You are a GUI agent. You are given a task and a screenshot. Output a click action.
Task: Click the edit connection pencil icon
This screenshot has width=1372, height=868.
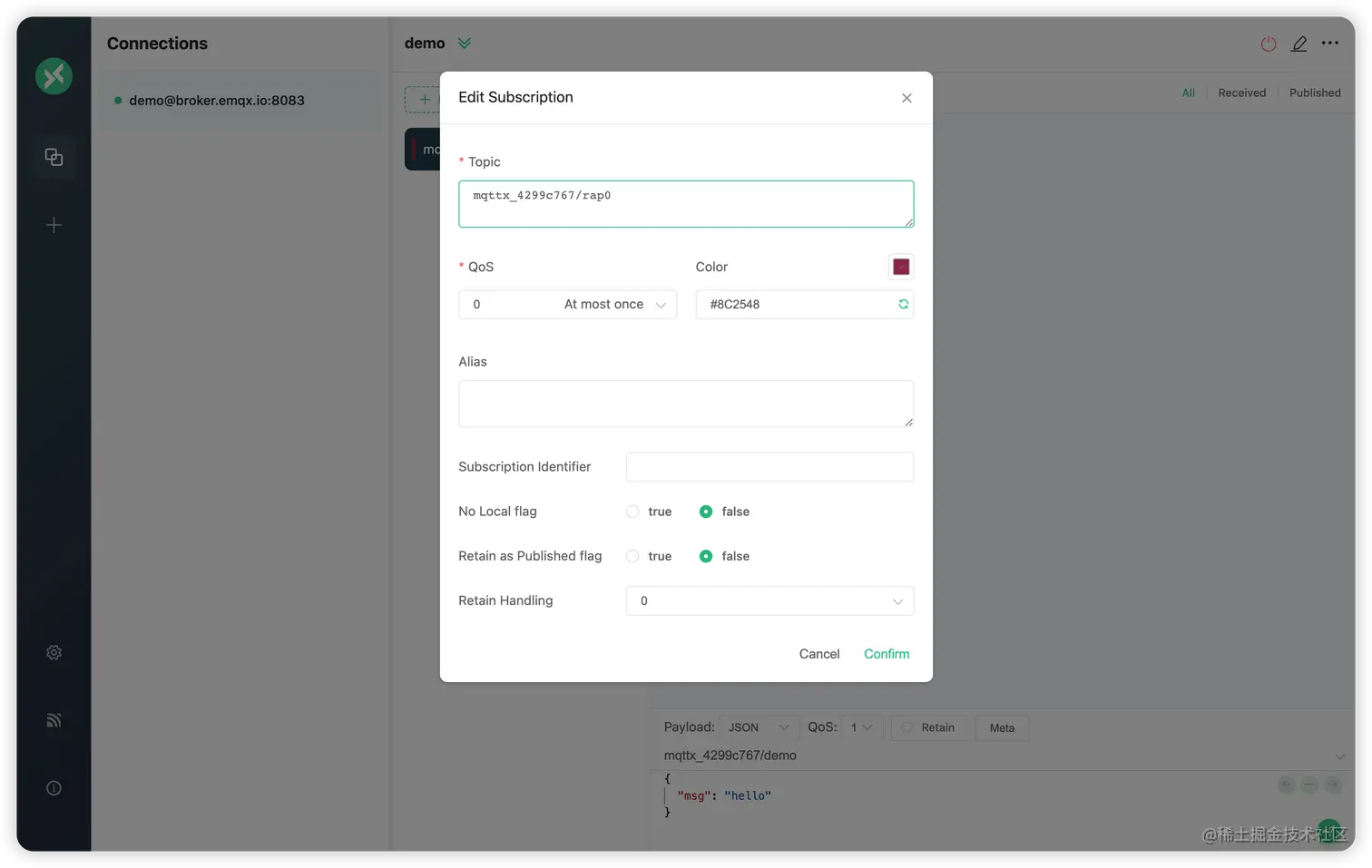[x=1299, y=44]
